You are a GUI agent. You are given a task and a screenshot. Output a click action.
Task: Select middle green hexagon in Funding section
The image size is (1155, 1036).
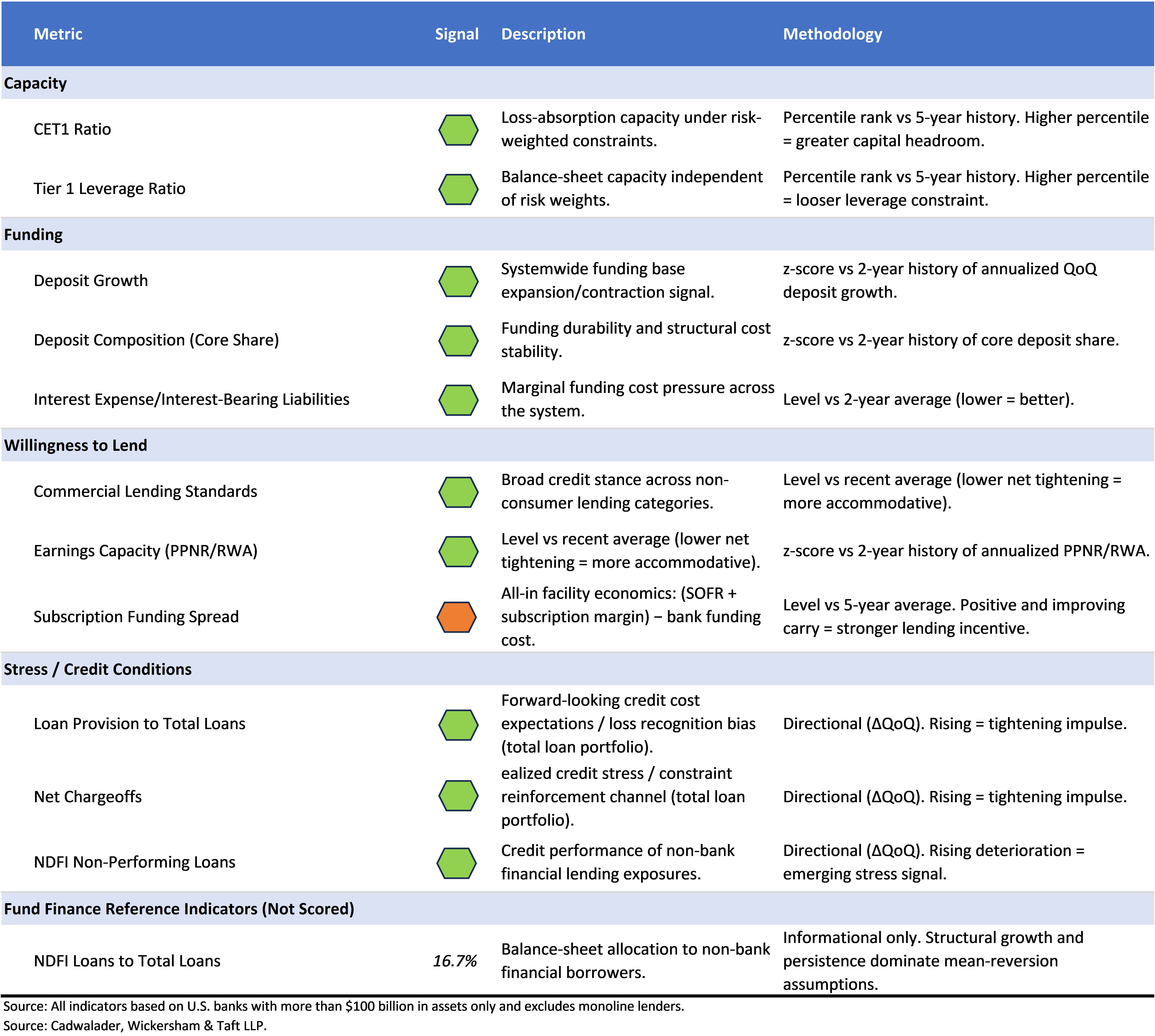458,341
